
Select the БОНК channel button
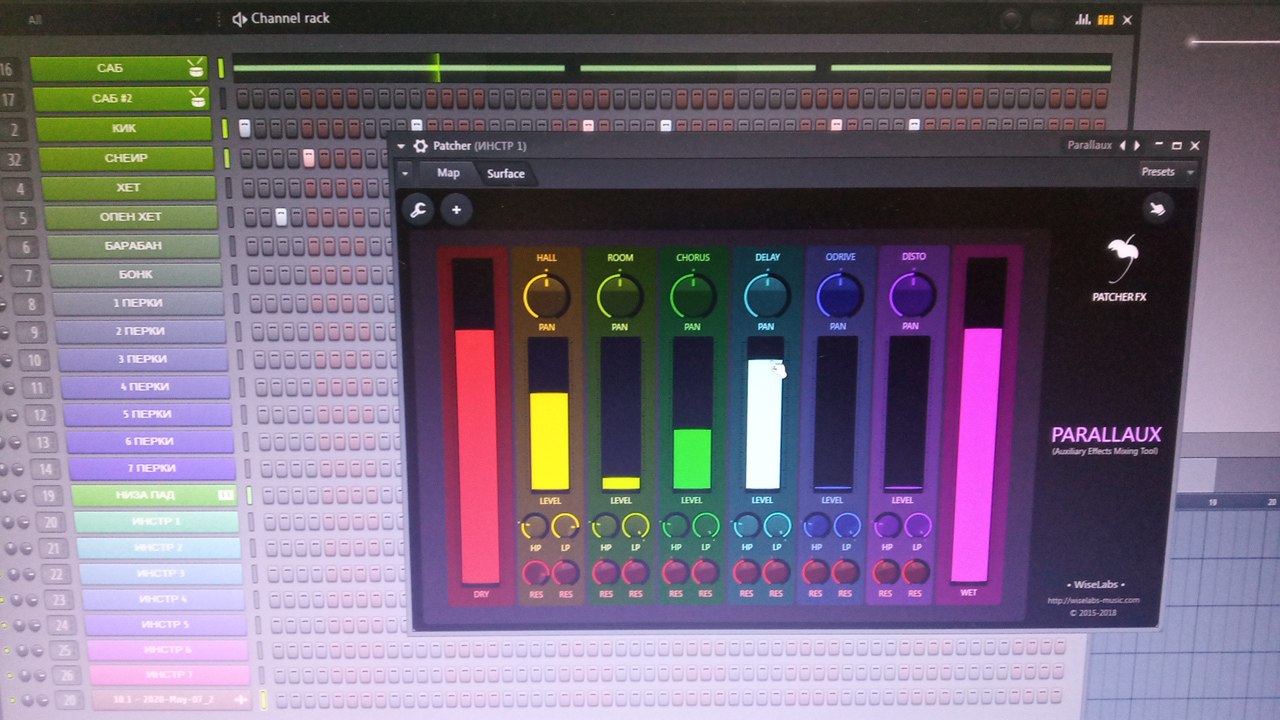[135, 275]
